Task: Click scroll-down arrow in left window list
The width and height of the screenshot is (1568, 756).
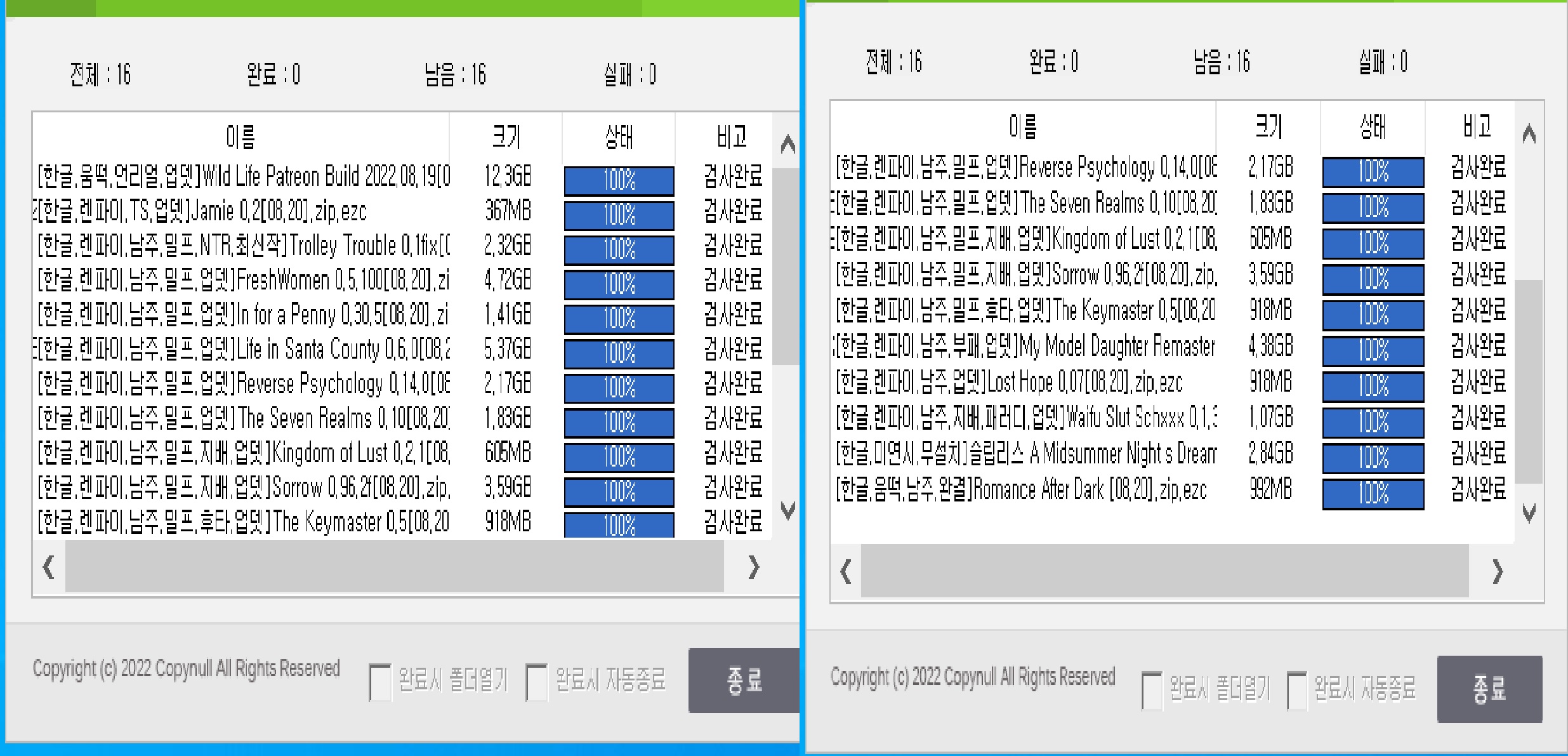Action: (787, 510)
